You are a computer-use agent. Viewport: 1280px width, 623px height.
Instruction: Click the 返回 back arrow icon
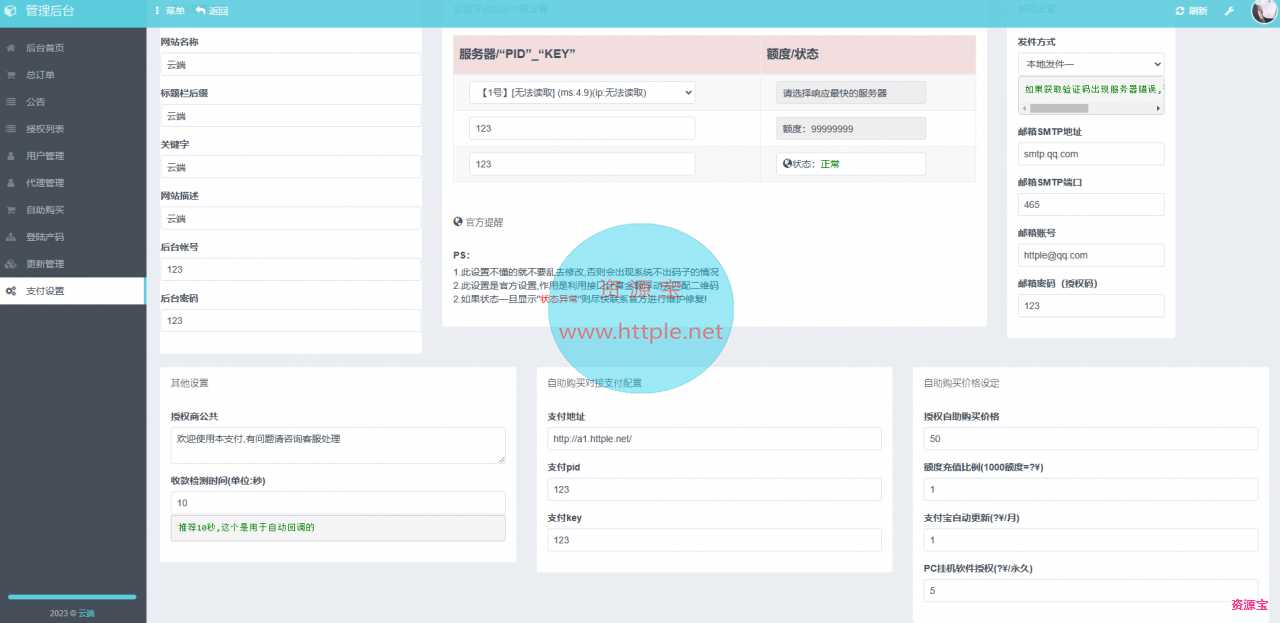200,11
